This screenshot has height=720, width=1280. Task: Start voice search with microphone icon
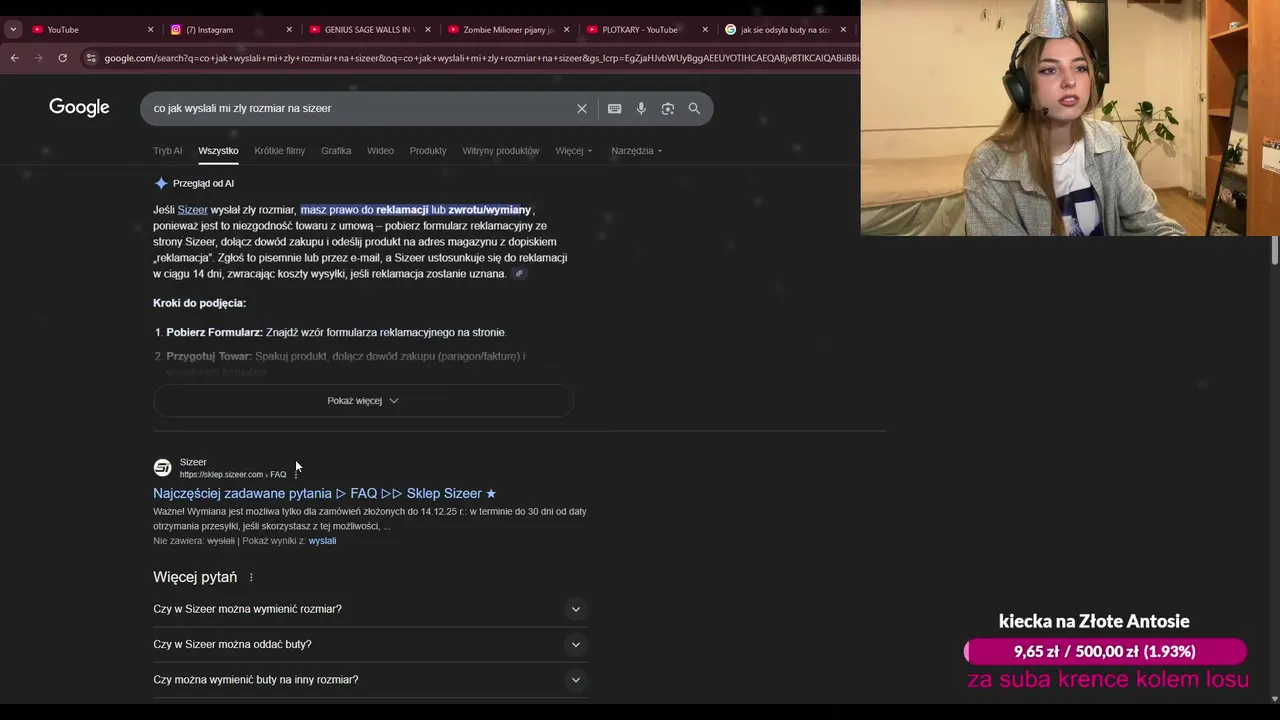(x=641, y=108)
